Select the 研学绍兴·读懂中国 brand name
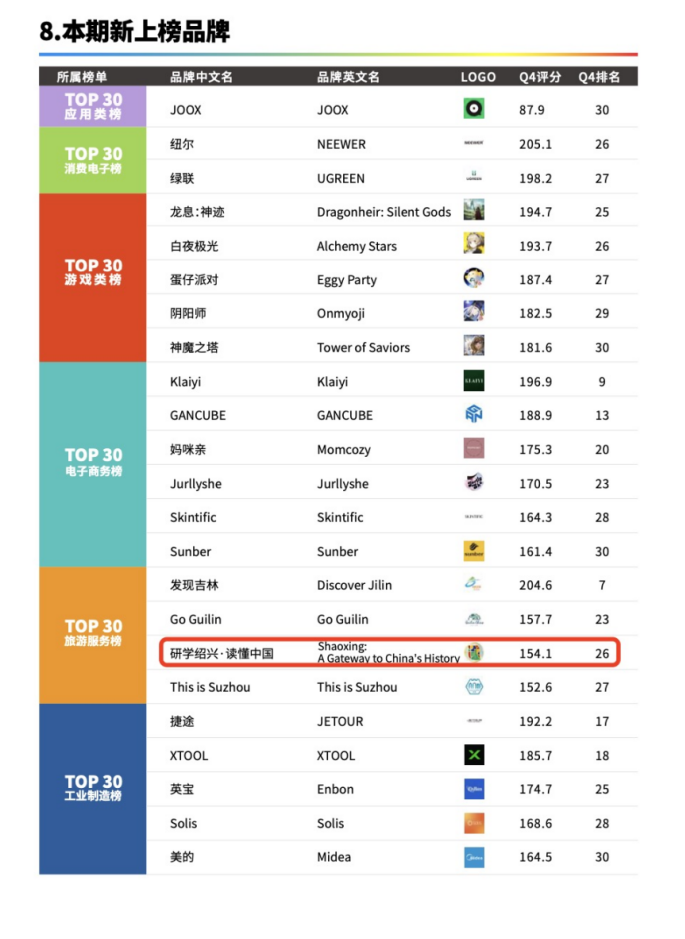Screen dimensions: 685x939 tap(221, 653)
